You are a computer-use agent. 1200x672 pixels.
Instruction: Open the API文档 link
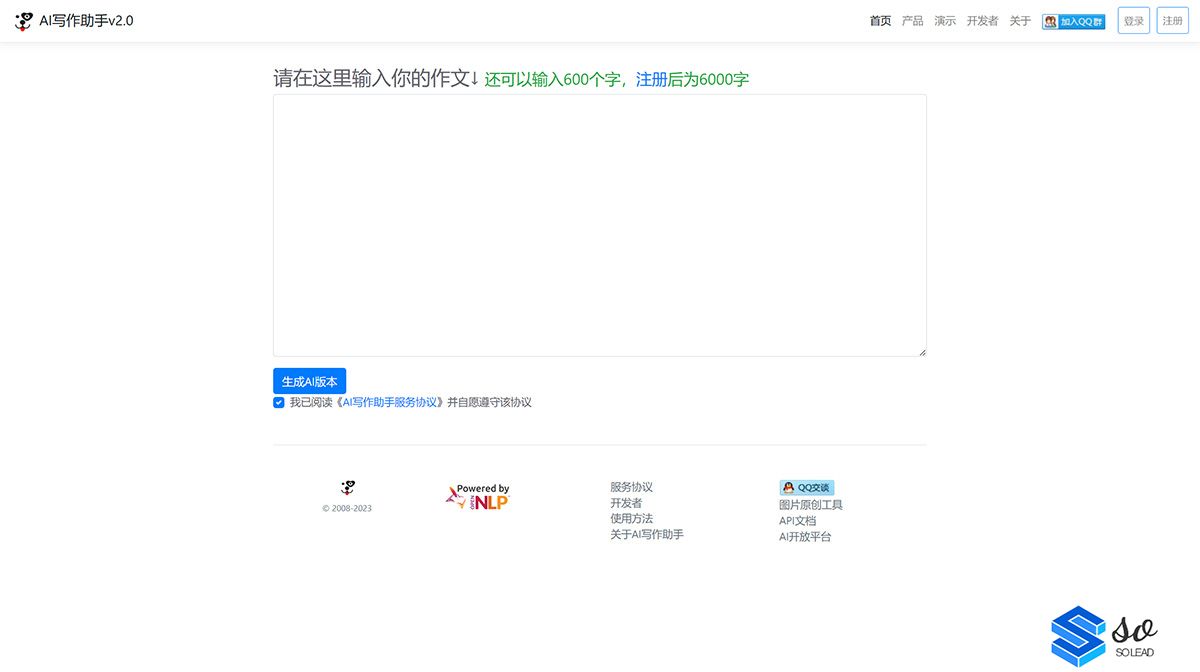click(797, 521)
